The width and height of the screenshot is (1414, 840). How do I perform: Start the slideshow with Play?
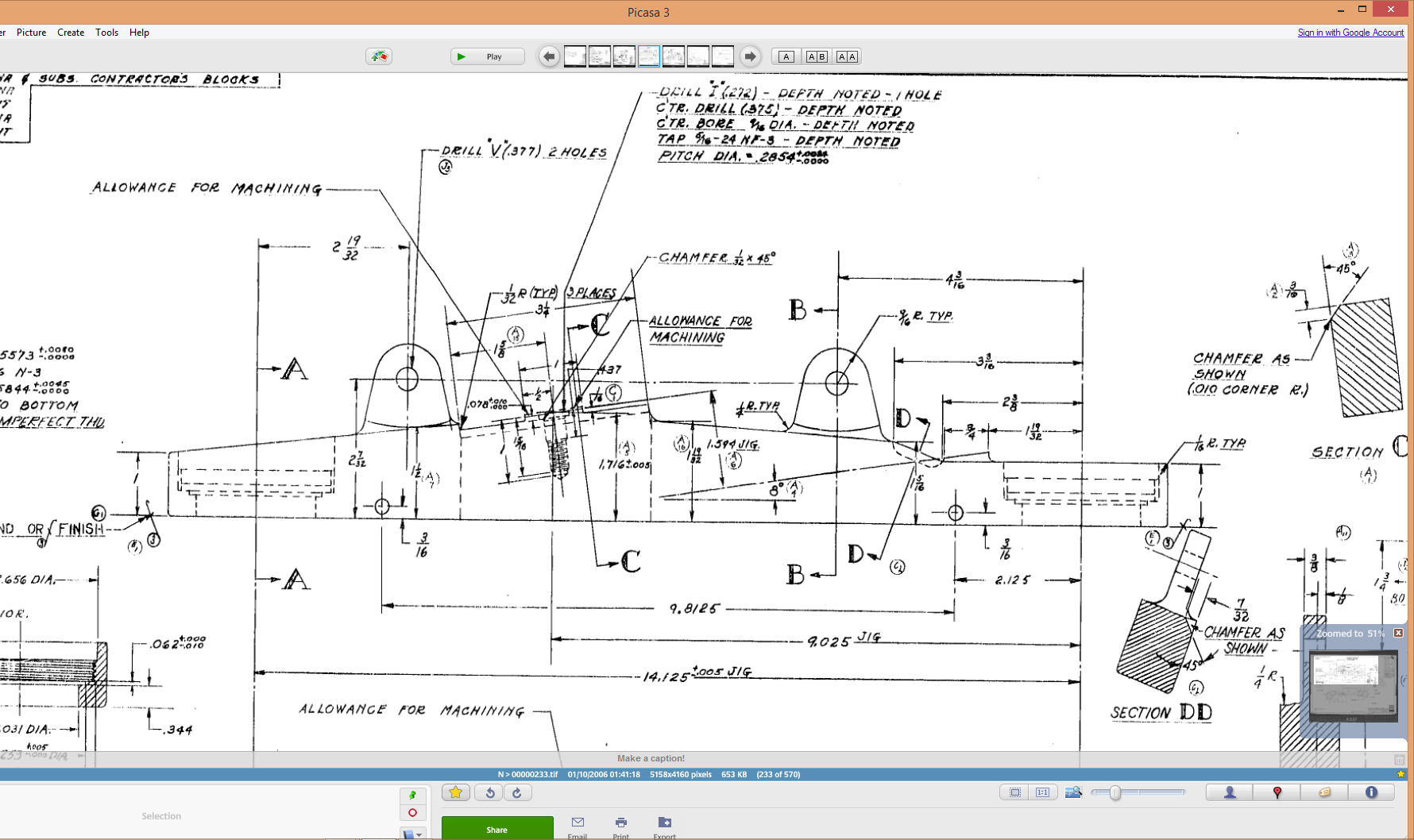tap(487, 56)
